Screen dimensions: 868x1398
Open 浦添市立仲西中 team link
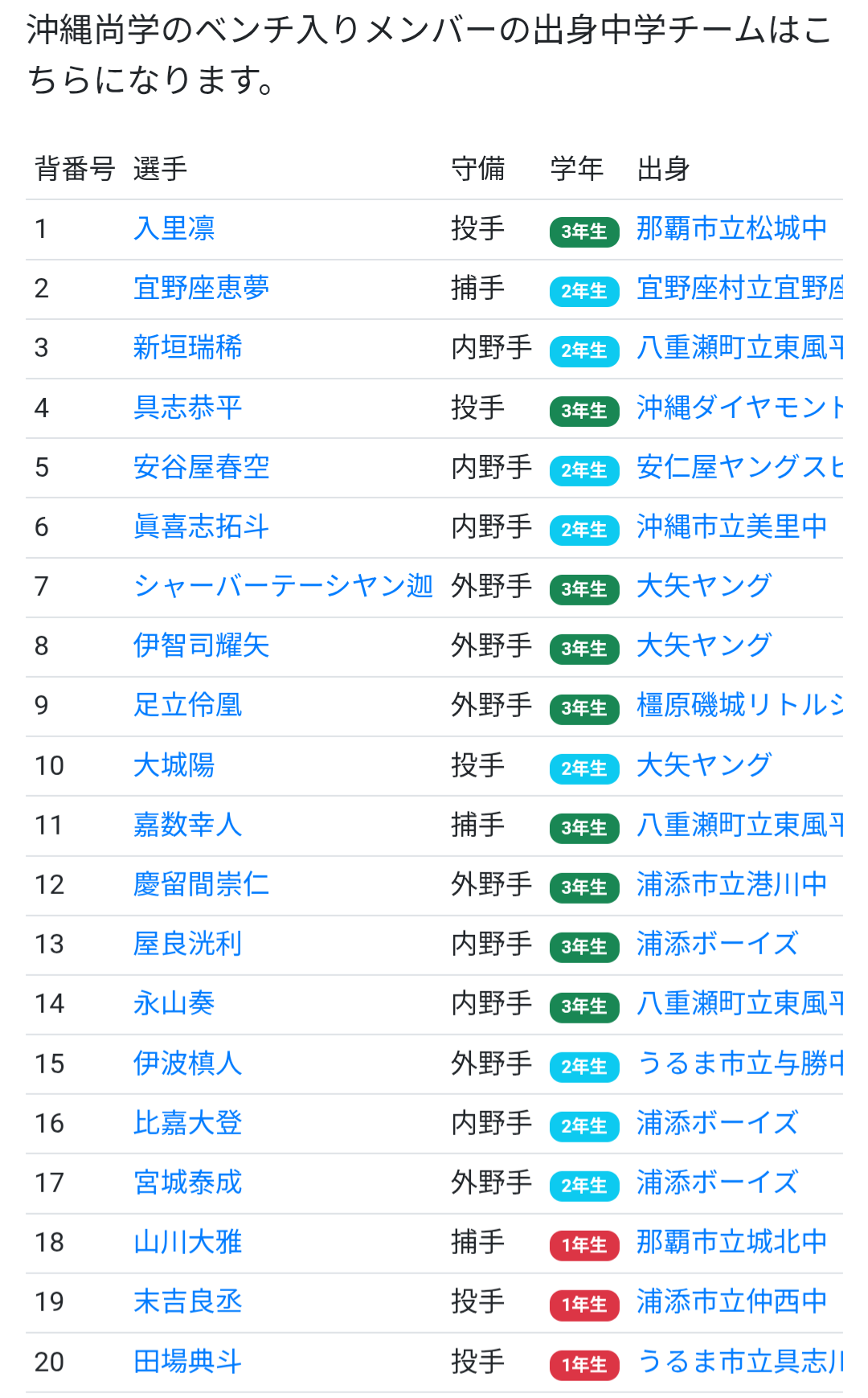(x=731, y=1302)
